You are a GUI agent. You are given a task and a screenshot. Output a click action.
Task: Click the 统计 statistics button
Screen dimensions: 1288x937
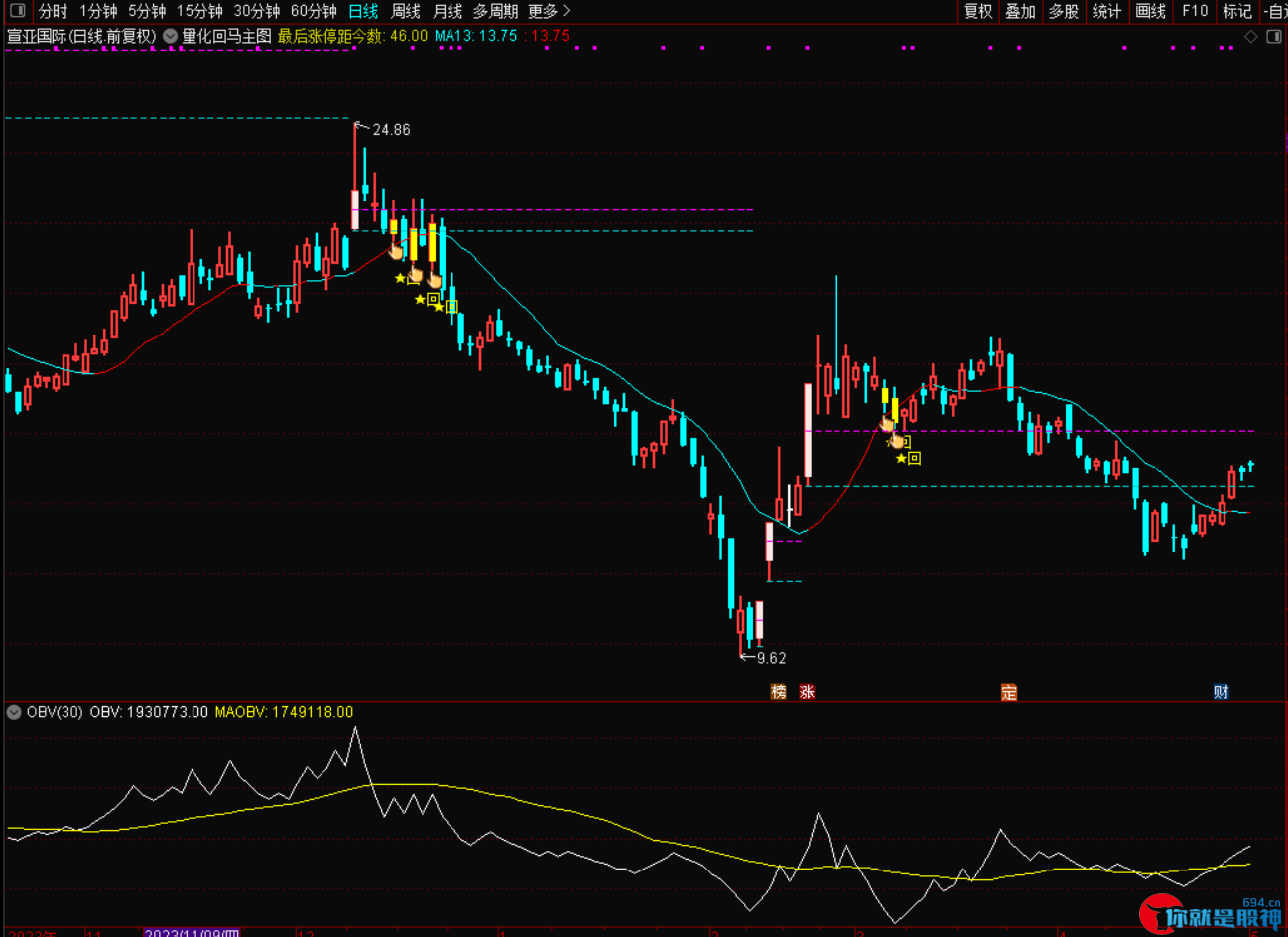[1107, 11]
